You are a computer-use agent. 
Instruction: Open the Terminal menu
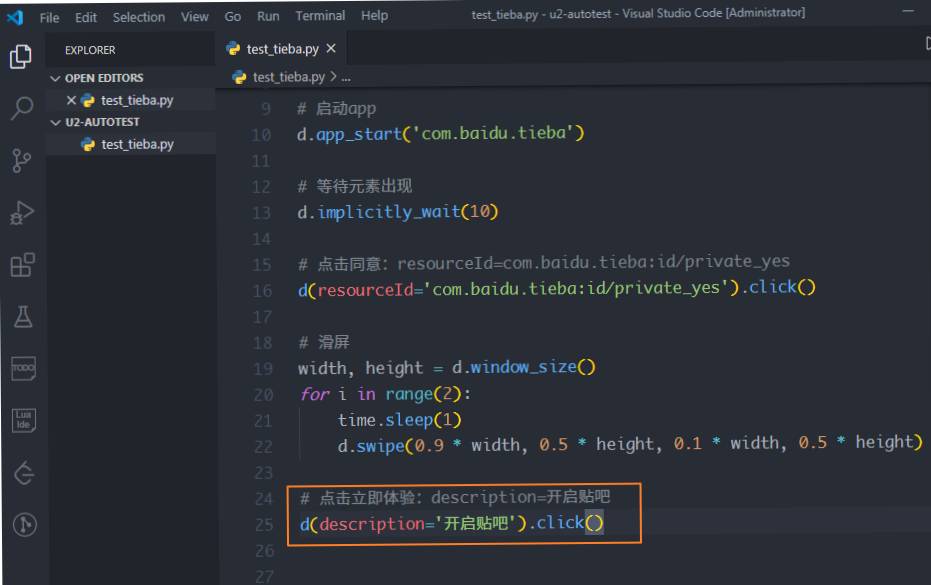point(320,16)
